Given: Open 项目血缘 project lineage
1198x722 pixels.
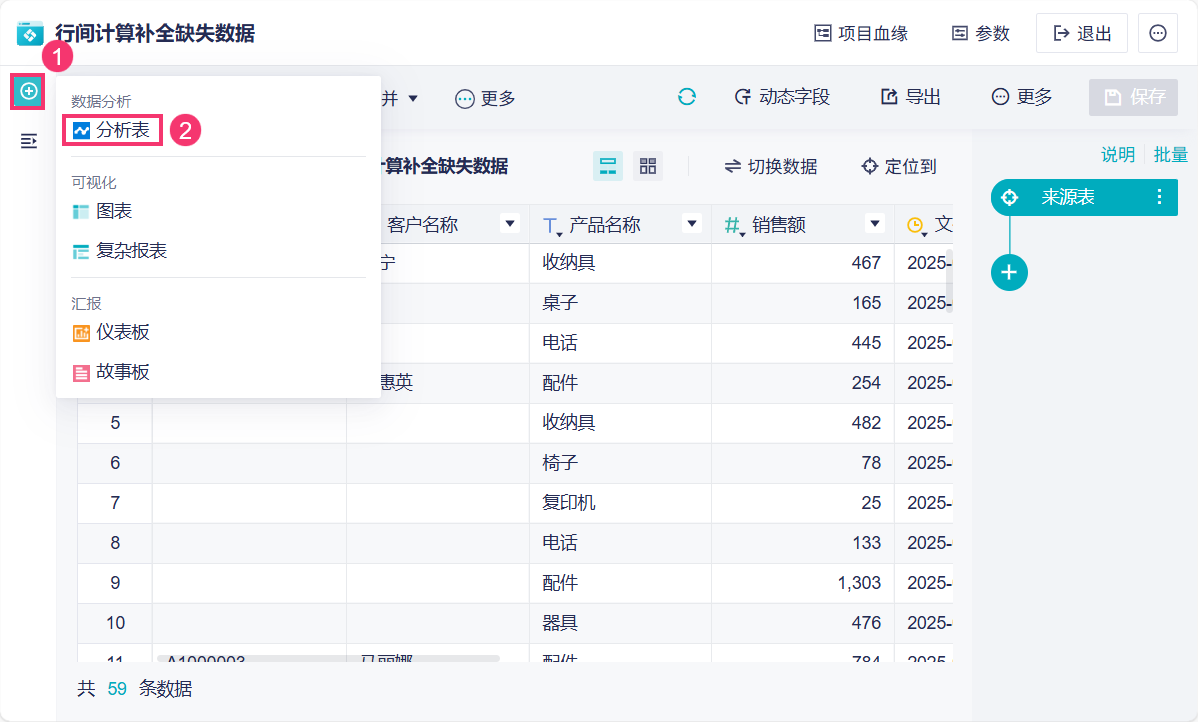Looking at the screenshot, I should coord(861,33).
